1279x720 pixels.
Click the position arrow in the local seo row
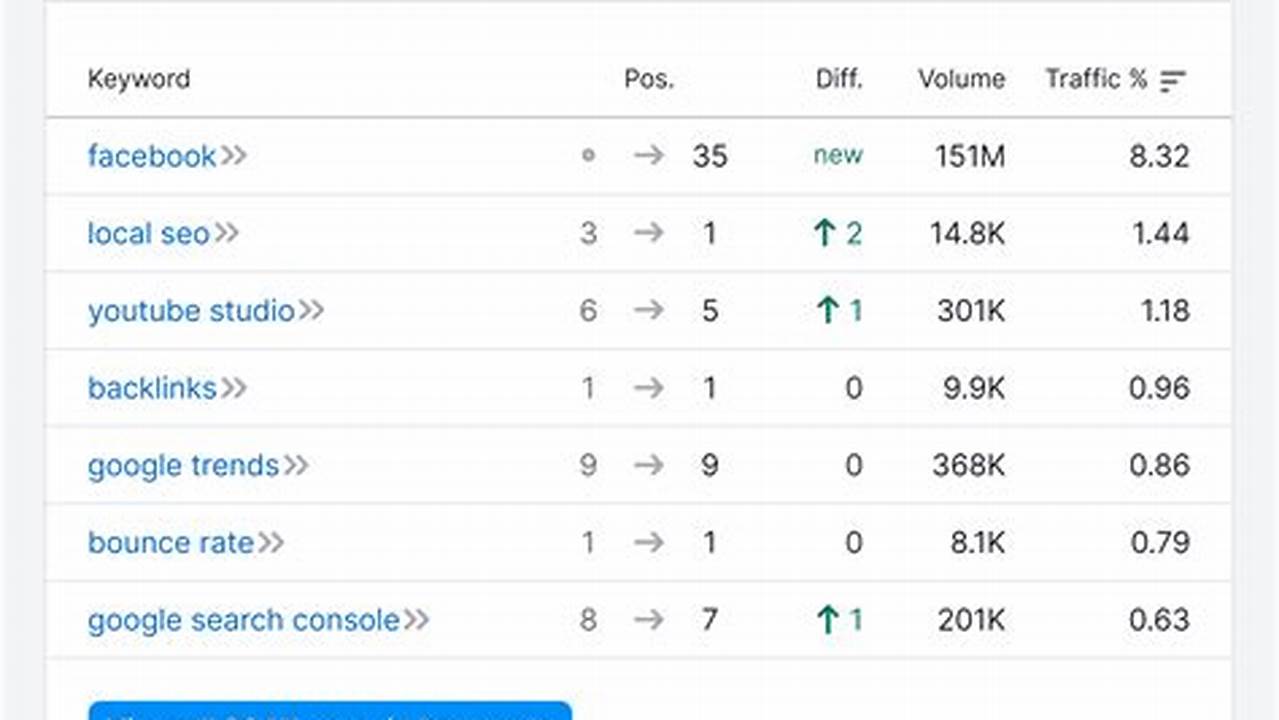click(649, 233)
